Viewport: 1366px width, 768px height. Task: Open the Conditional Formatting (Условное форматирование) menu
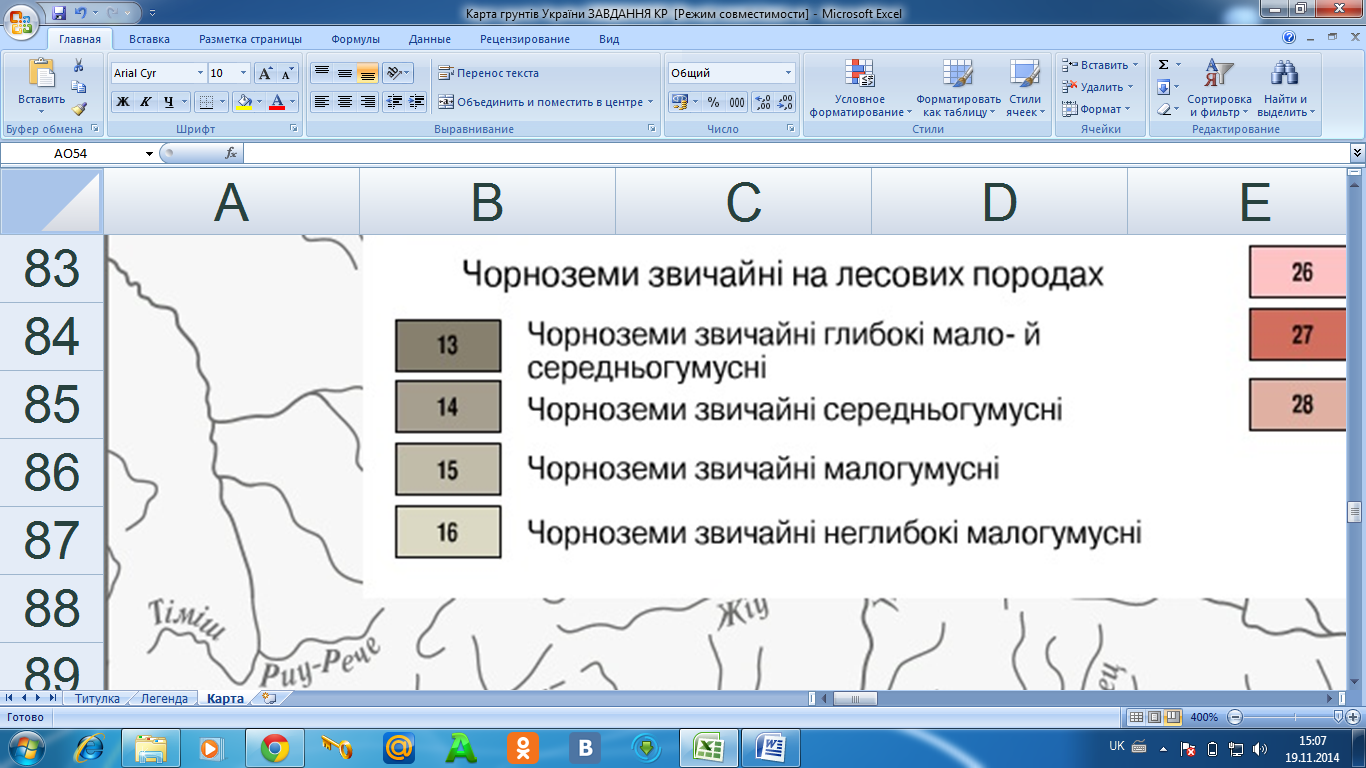coord(860,88)
